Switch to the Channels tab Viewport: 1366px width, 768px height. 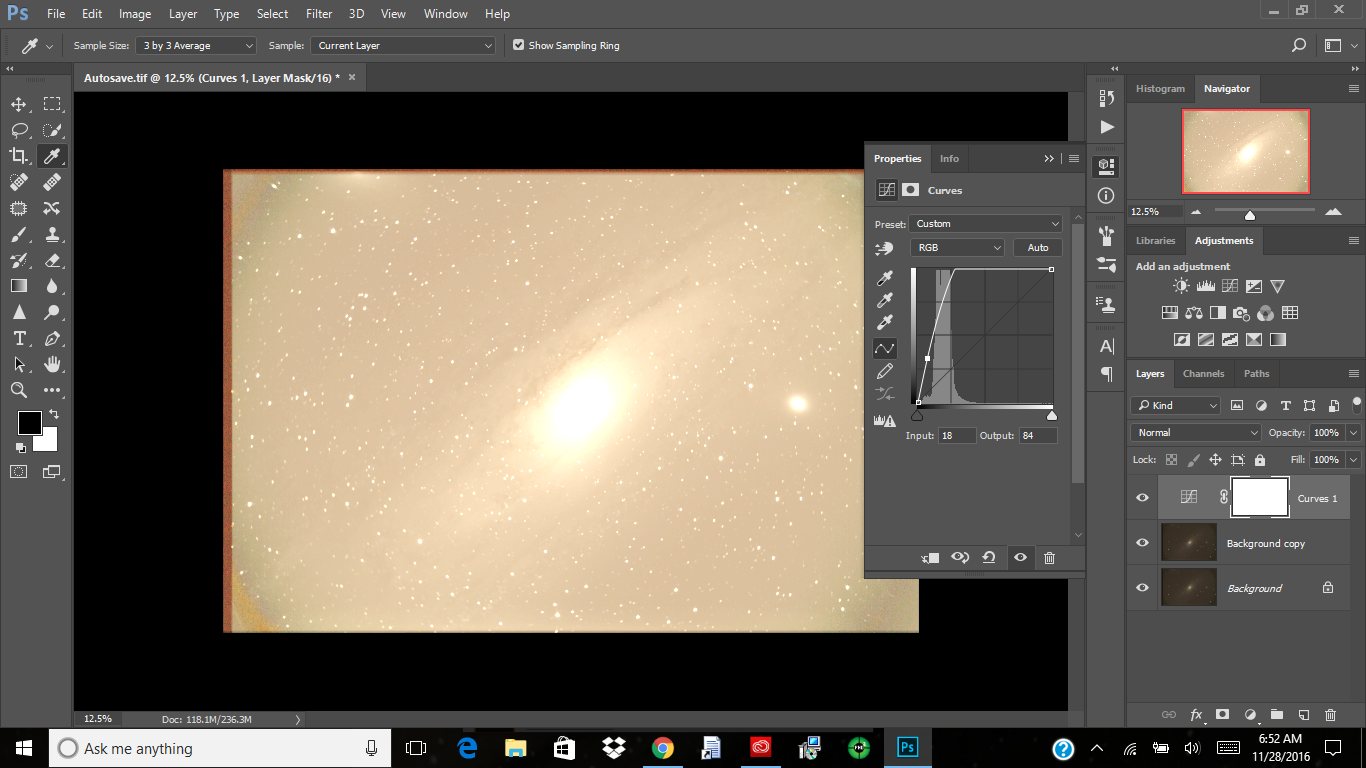tap(1203, 373)
